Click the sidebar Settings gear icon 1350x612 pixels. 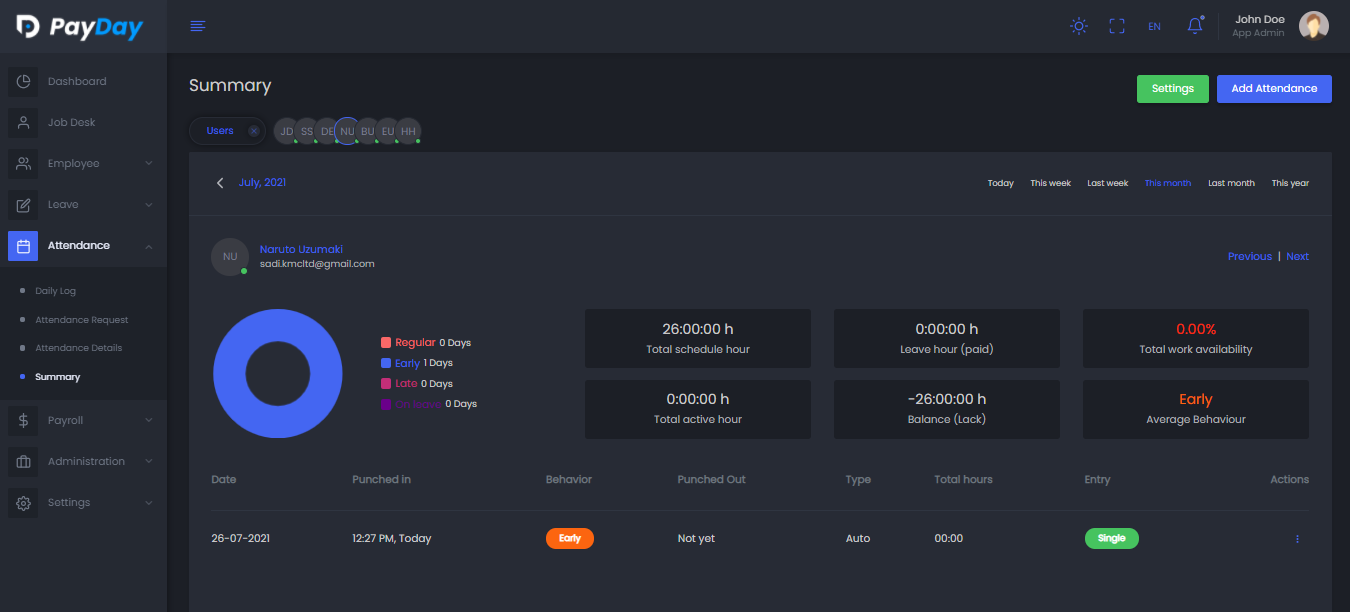[x=23, y=503]
